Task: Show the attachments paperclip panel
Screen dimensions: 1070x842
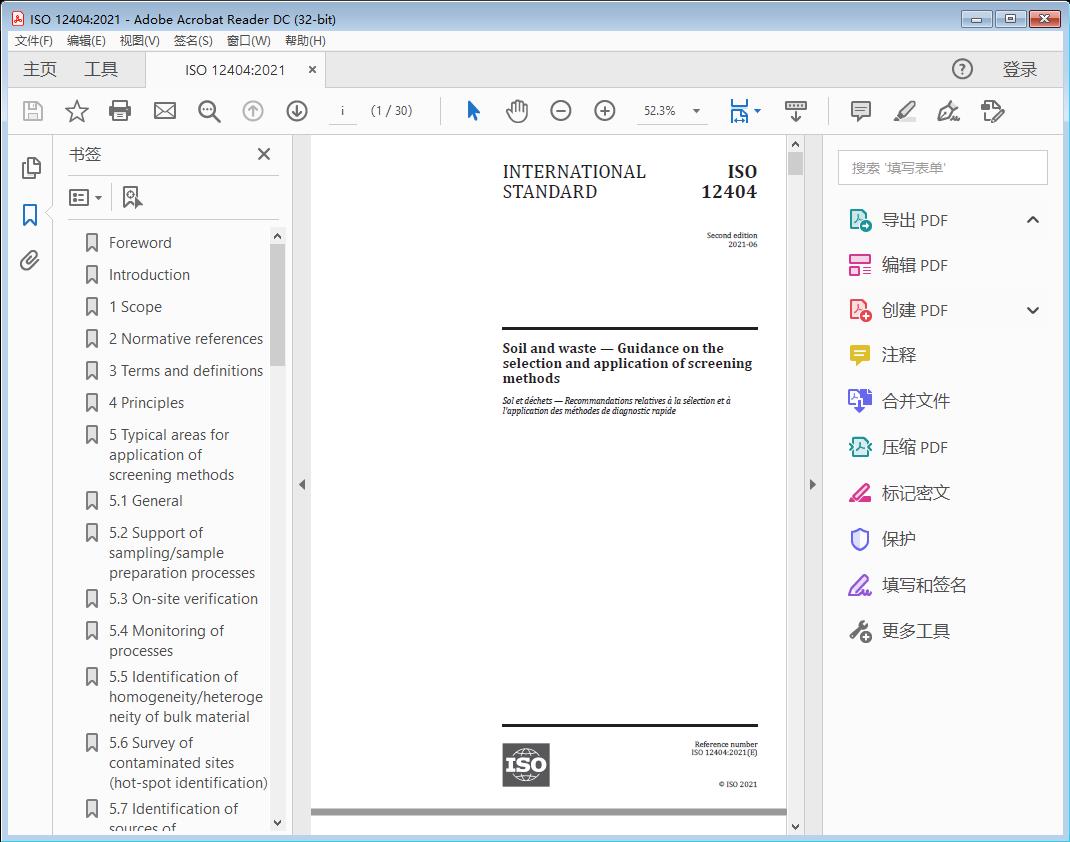Action: (30, 261)
